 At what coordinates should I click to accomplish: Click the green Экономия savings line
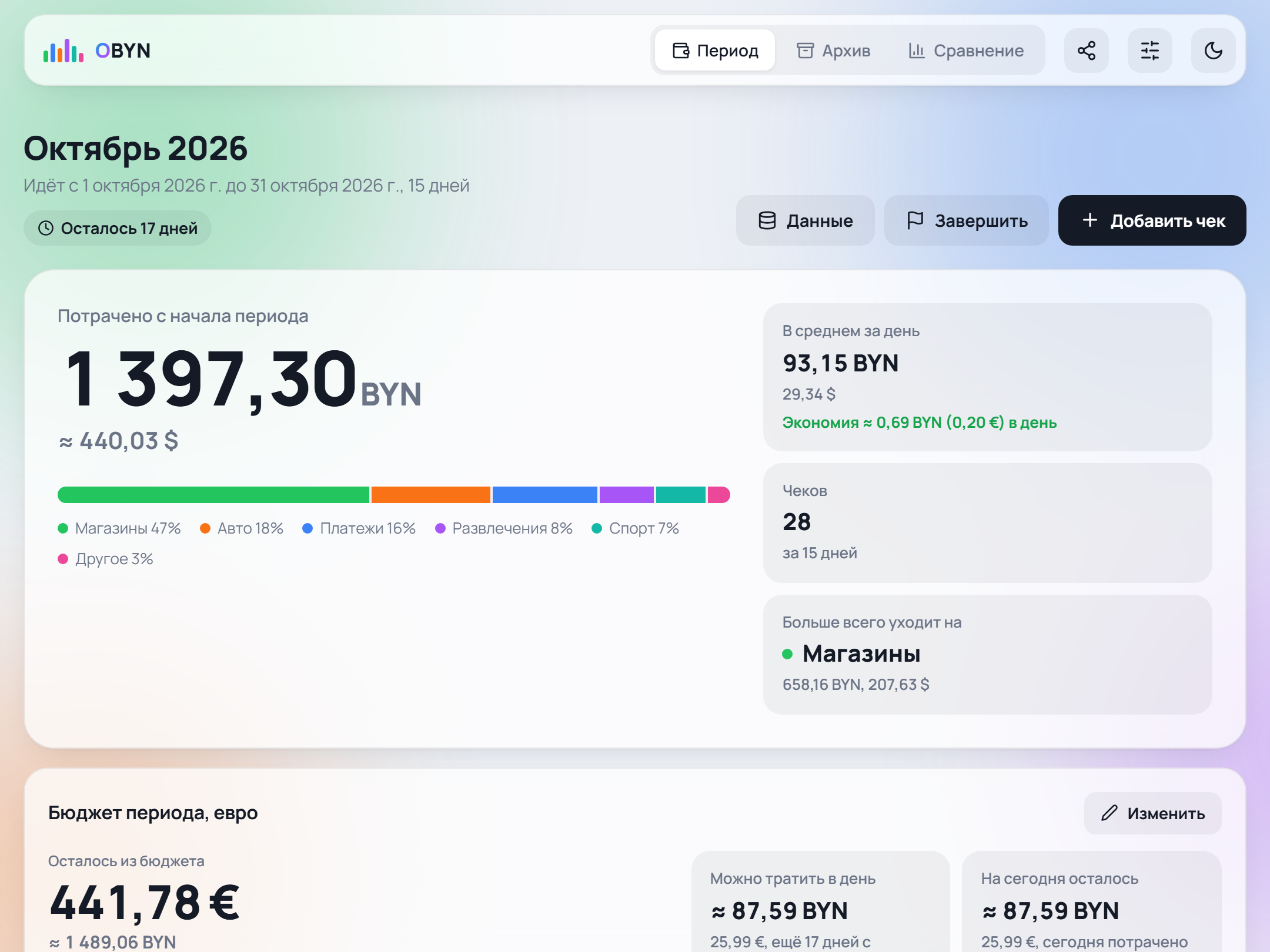920,423
